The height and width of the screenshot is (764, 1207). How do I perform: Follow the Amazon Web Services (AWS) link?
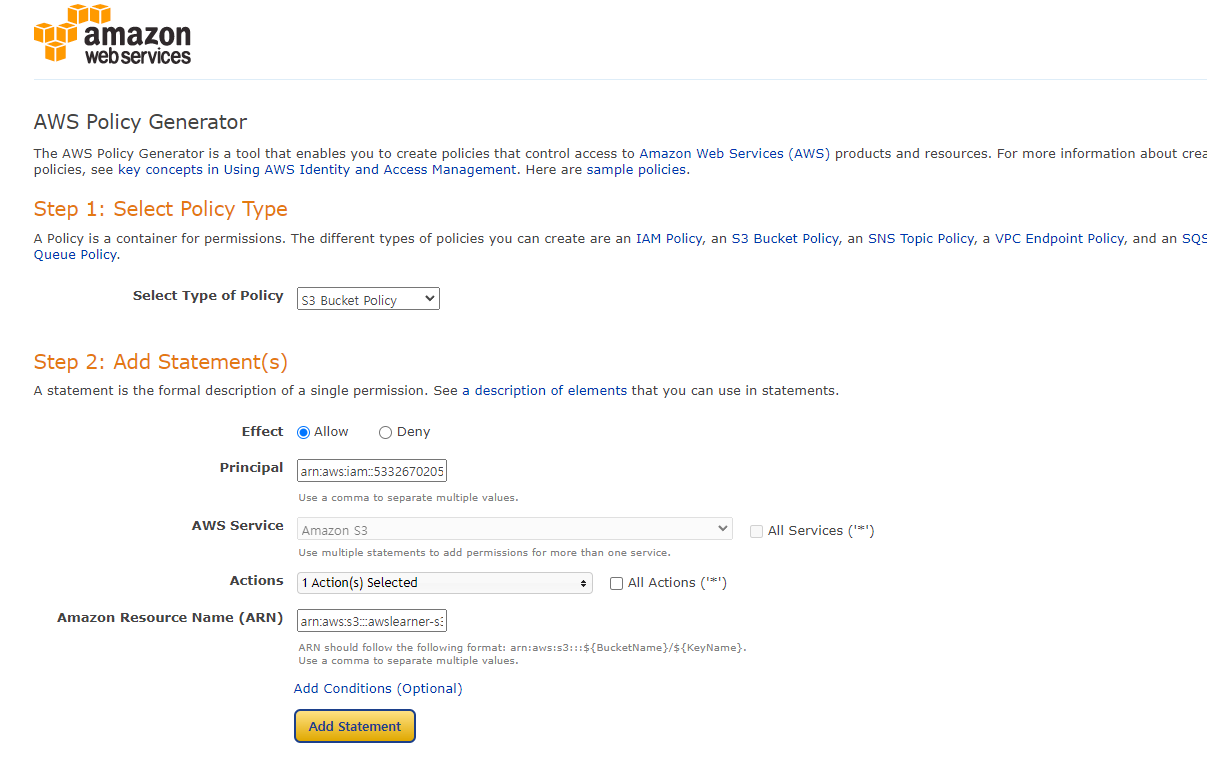(735, 154)
